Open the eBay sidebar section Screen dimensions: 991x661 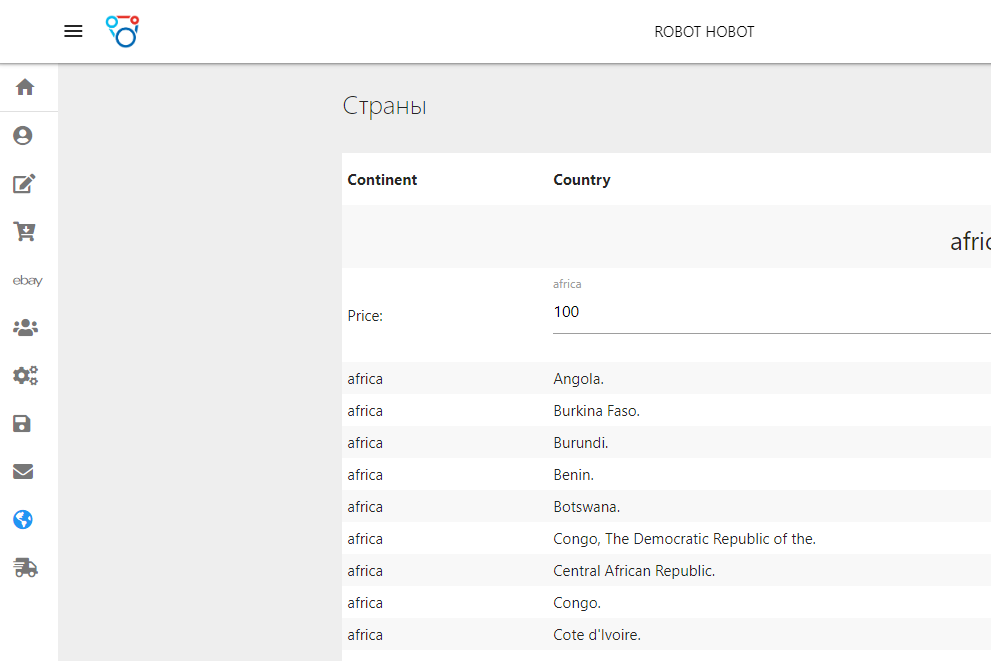(27, 281)
